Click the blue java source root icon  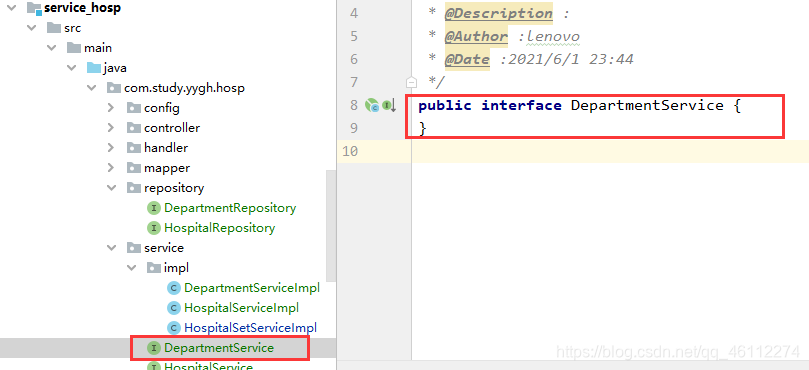(x=93, y=68)
